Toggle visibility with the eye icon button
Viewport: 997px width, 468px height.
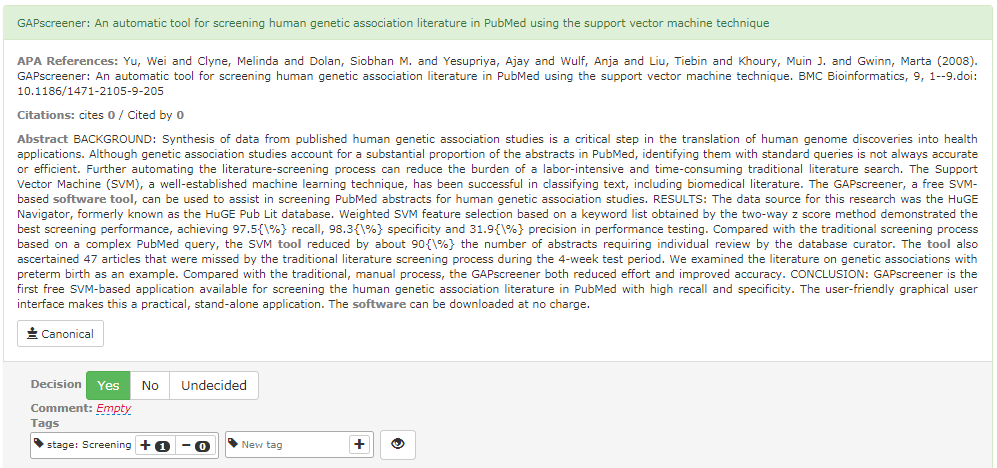point(397,444)
